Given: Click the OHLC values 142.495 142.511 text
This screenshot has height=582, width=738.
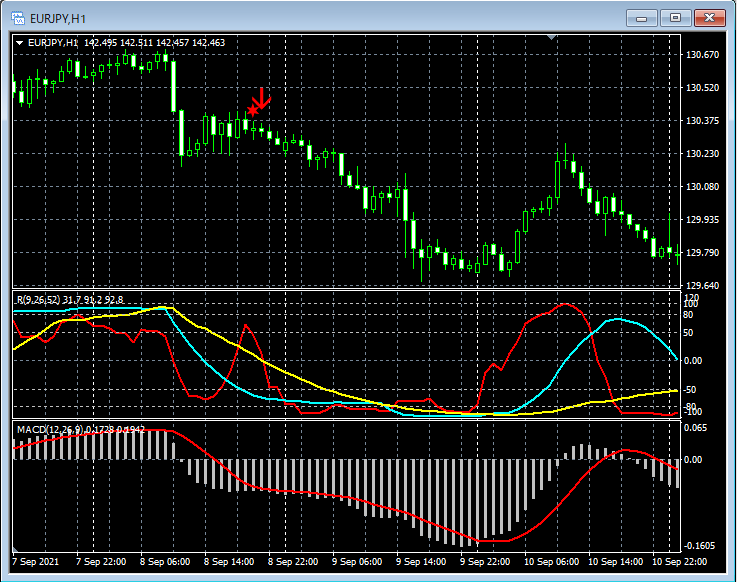Looking at the screenshot, I should (x=119, y=43).
